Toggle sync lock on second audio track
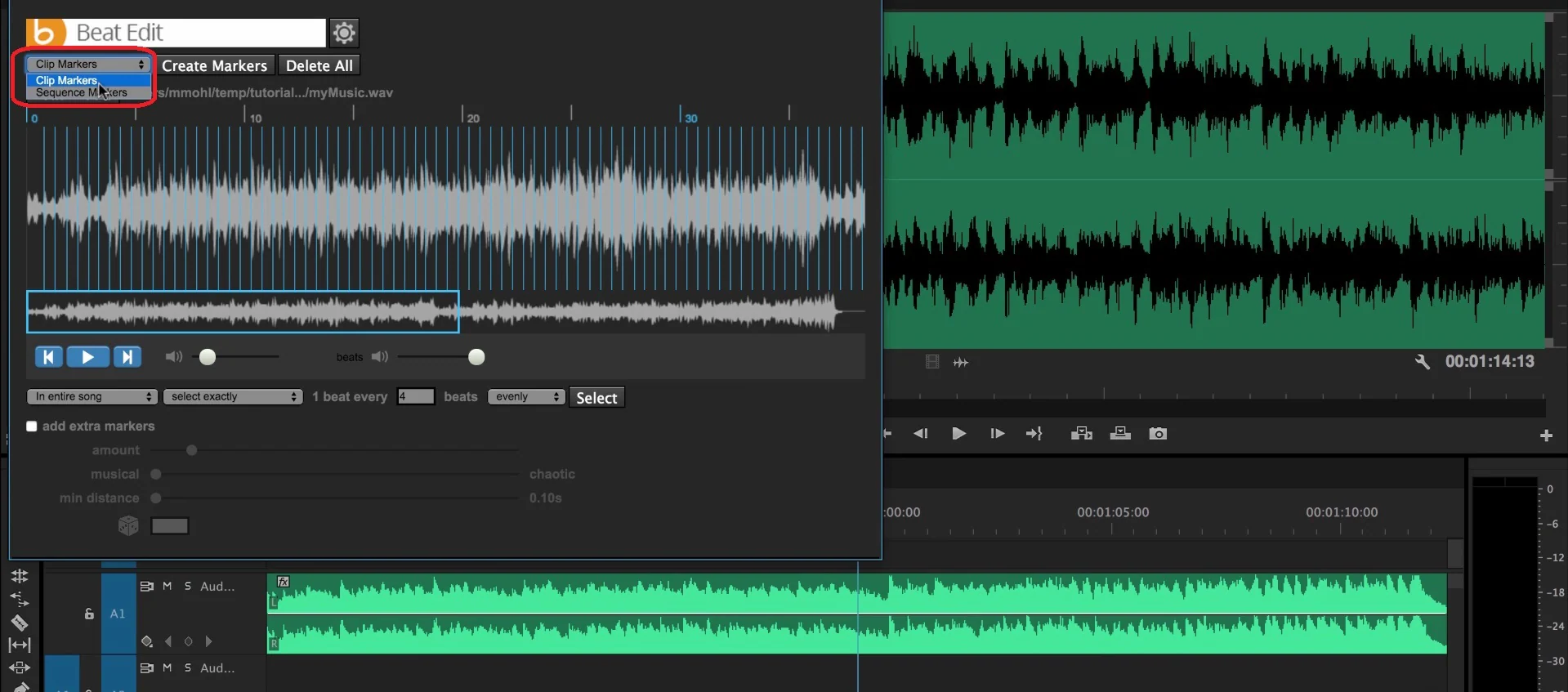The height and width of the screenshot is (692, 1568). pyautogui.click(x=147, y=667)
